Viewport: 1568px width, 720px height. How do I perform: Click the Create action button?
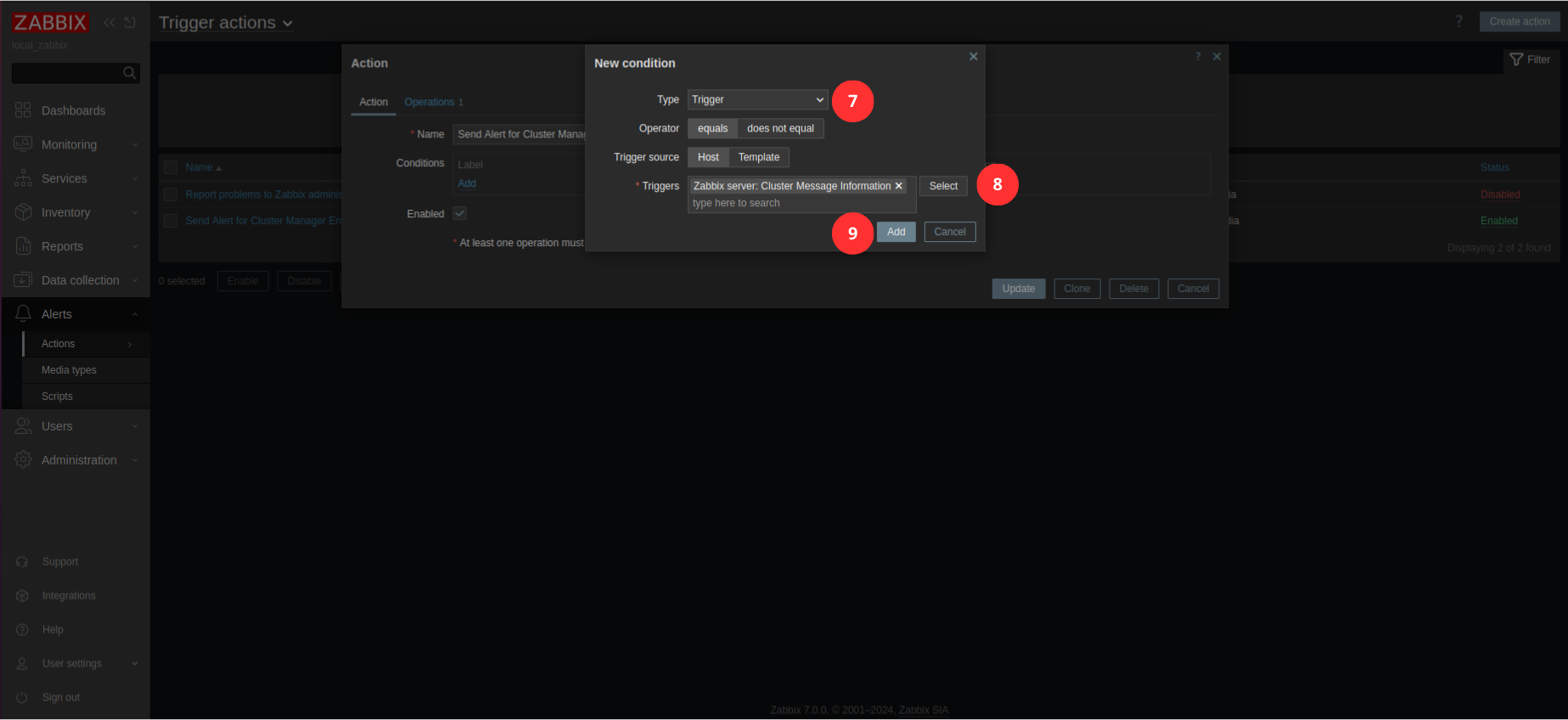pyautogui.click(x=1520, y=21)
